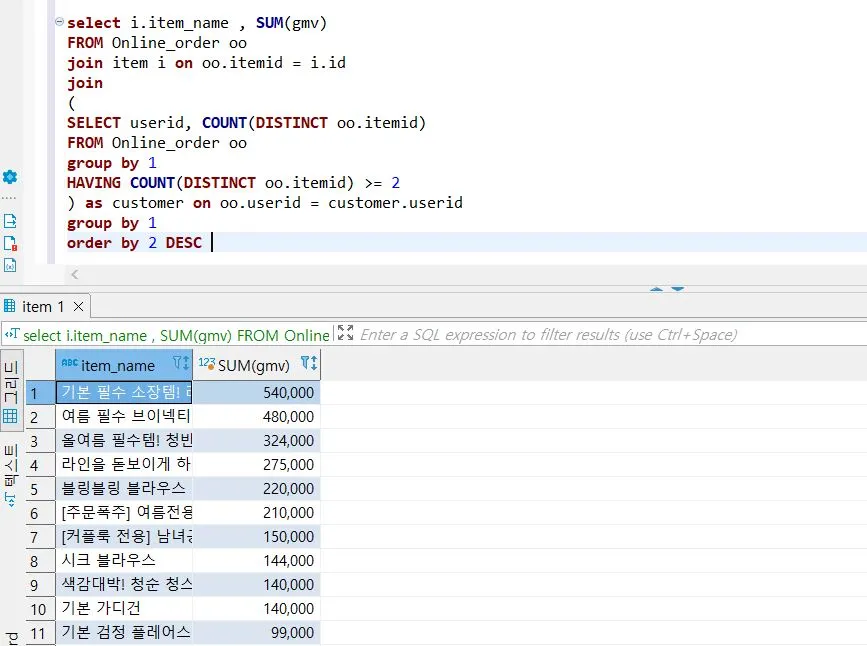
Task: Click the value 275,000
Action: click(x=288, y=465)
